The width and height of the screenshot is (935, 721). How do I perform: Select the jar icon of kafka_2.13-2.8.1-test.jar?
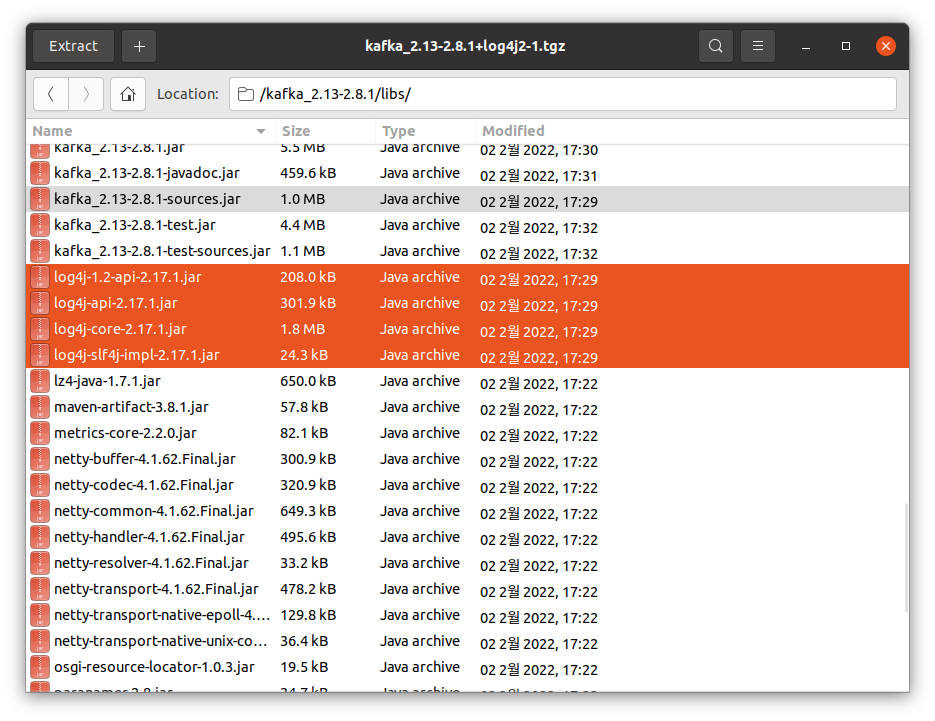(x=40, y=225)
